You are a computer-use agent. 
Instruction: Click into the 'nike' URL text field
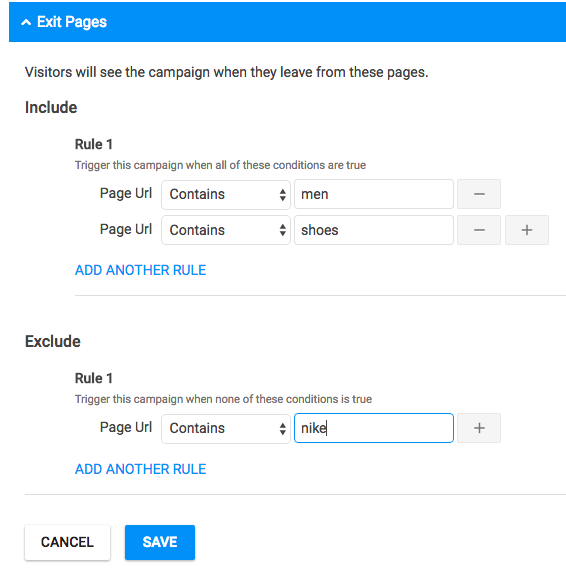(374, 428)
